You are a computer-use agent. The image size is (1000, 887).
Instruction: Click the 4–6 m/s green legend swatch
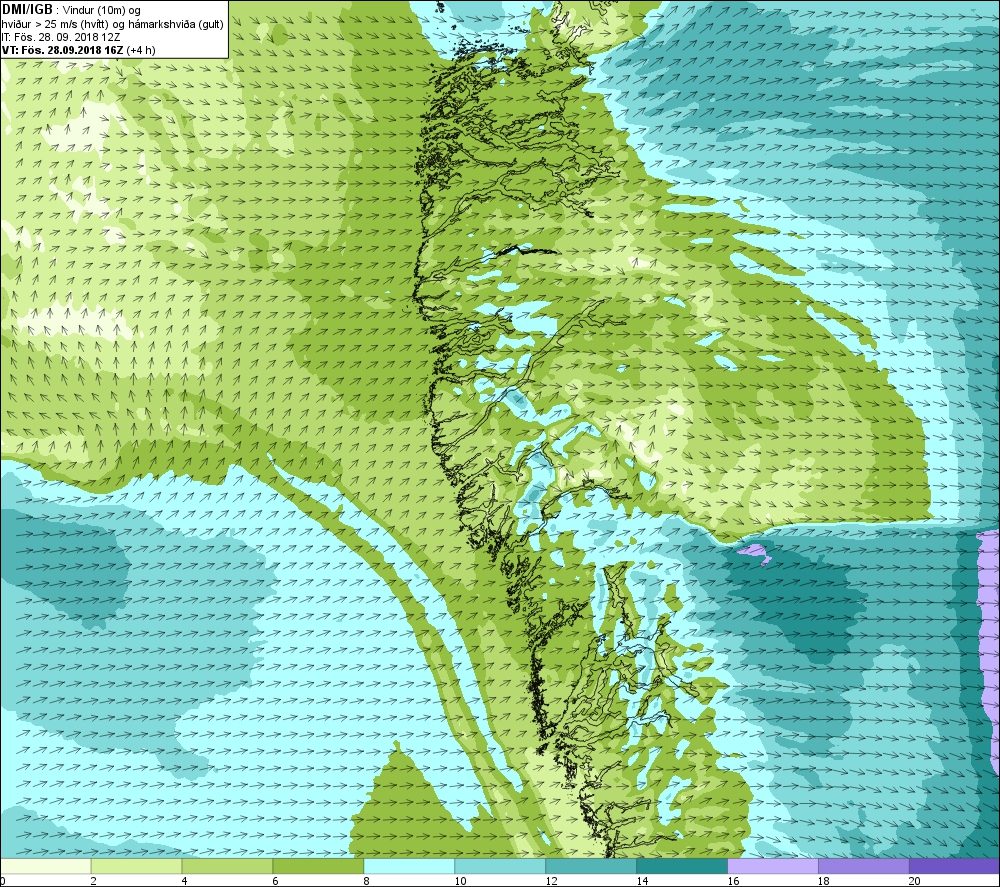tap(227, 866)
